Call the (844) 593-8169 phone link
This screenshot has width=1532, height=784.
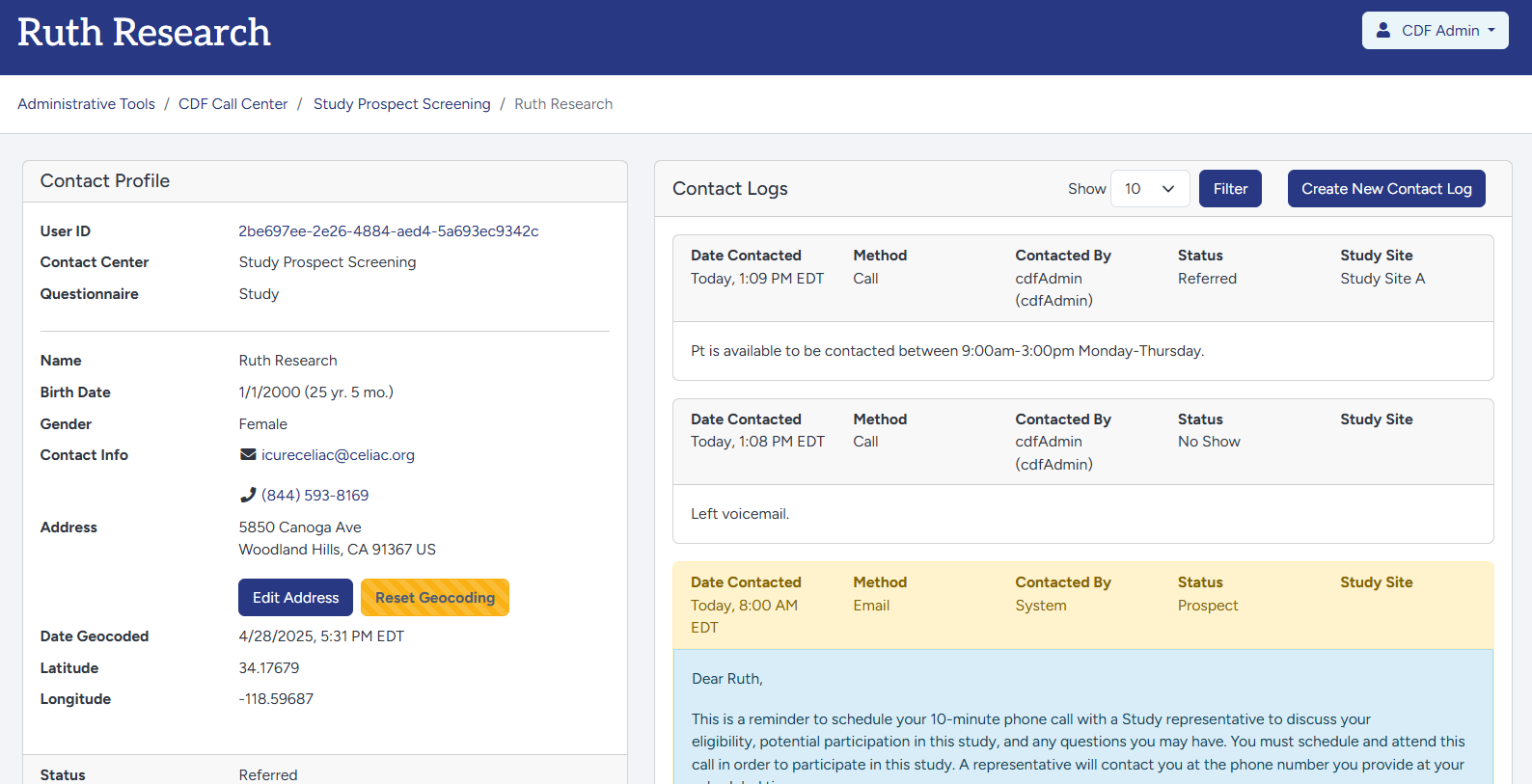315,496
